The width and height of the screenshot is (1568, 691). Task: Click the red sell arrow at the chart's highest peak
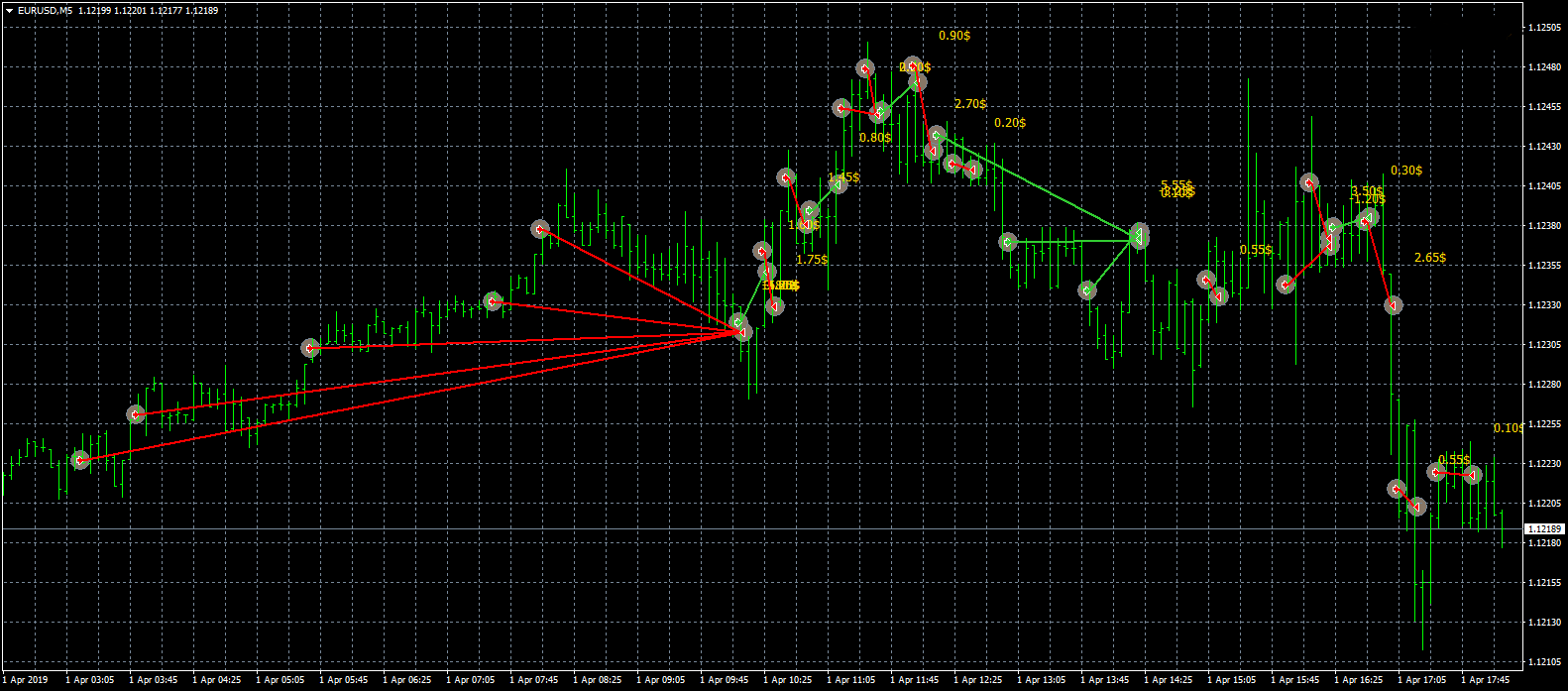[865, 69]
